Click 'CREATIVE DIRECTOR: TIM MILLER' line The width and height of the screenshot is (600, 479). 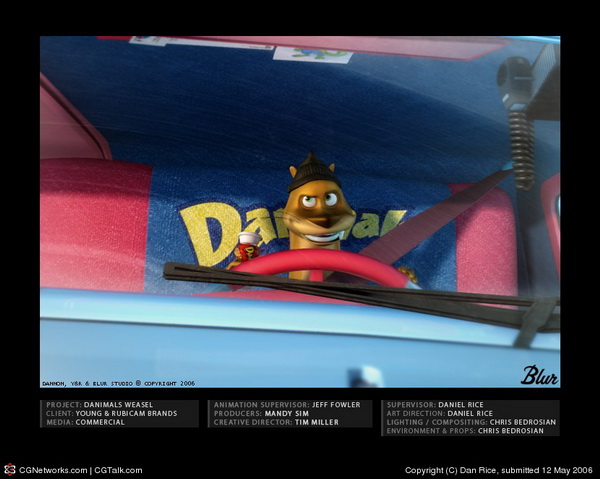click(x=276, y=422)
